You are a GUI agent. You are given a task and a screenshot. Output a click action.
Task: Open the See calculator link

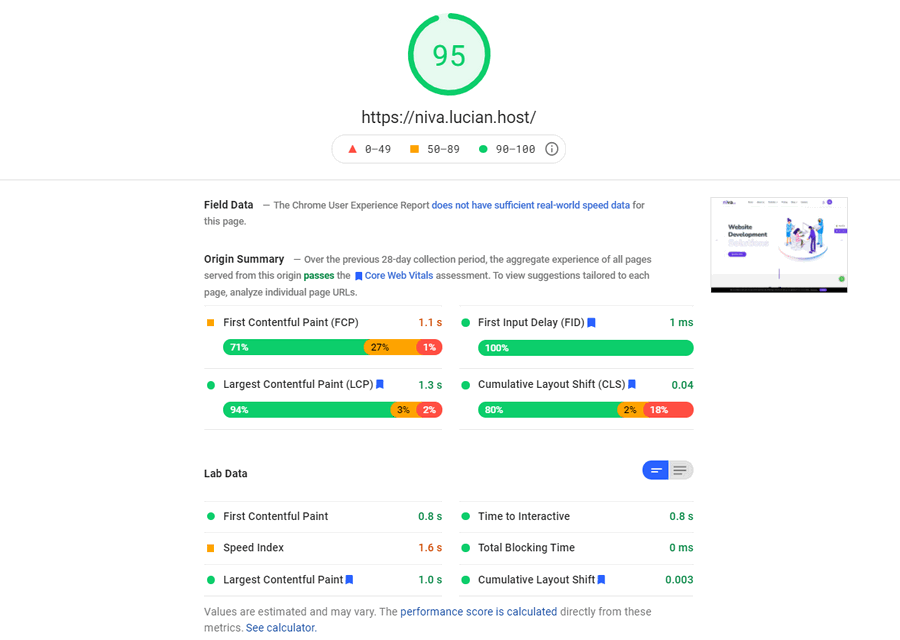281,628
